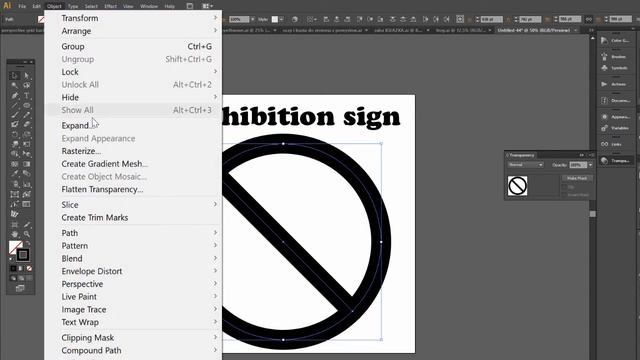Screen dimensions: 640x360
Task: Select the Eyedropper tool
Action: click(15, 174)
